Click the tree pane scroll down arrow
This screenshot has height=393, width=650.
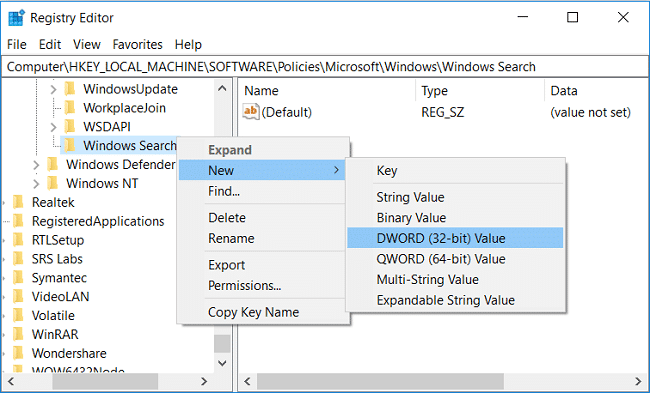point(222,363)
